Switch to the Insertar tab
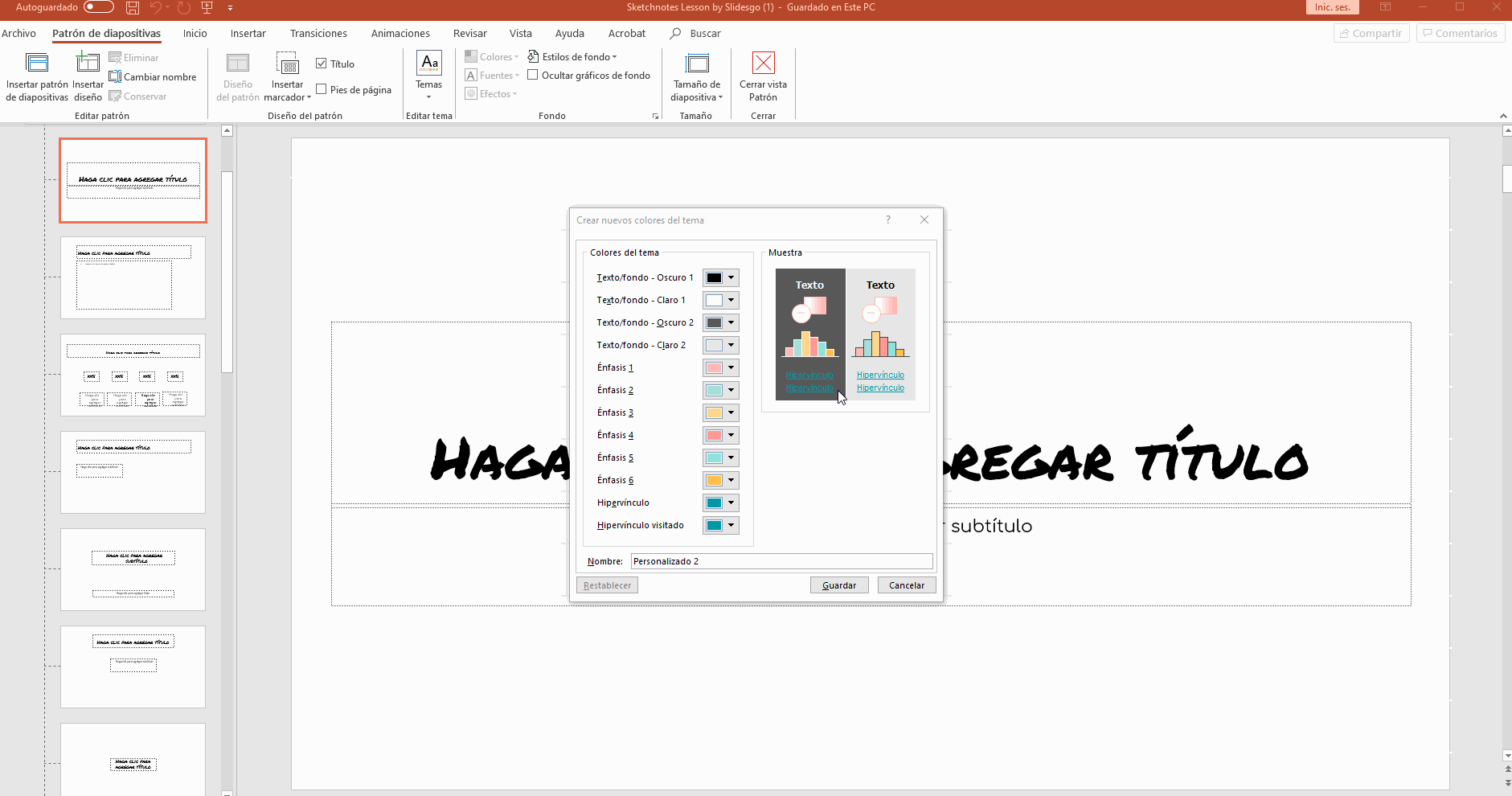1512x796 pixels. [248, 34]
